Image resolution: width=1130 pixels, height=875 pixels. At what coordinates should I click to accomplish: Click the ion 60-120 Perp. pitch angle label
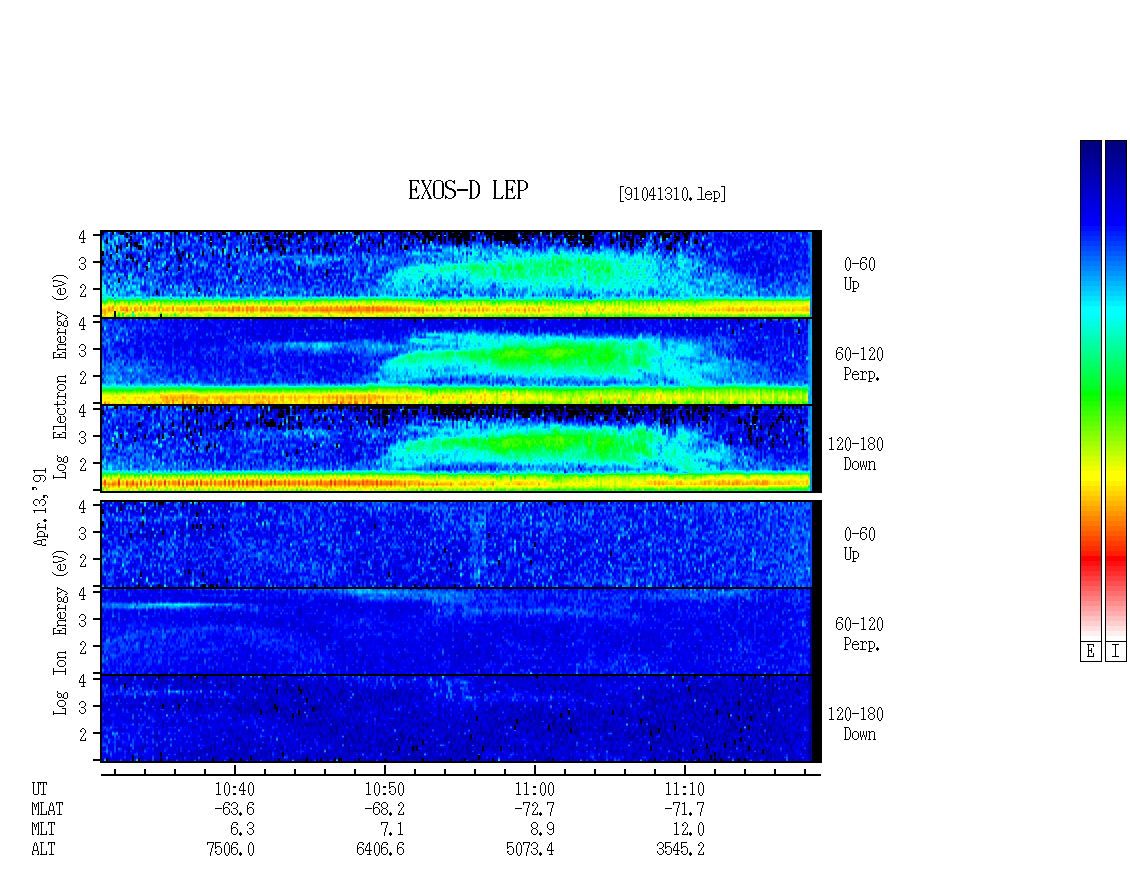pos(859,634)
